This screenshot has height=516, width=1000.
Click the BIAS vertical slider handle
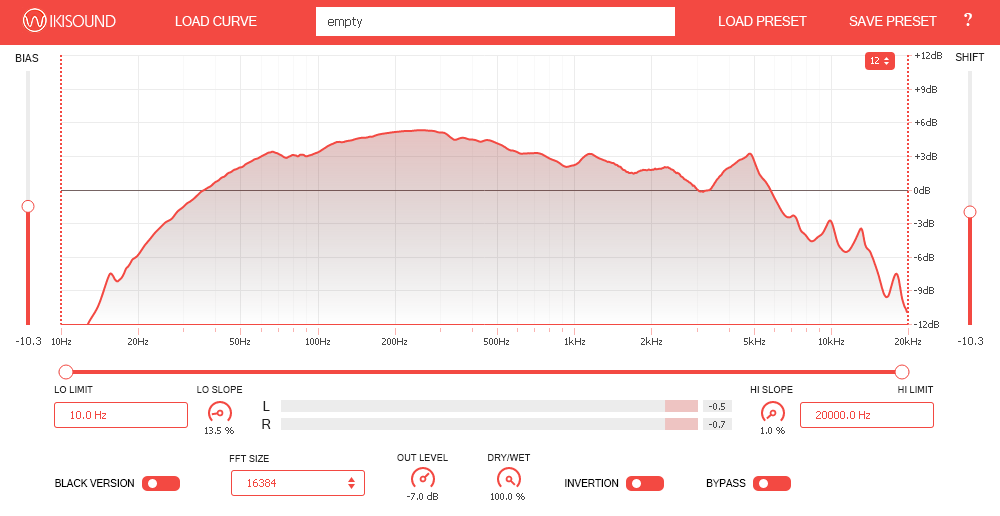(x=28, y=206)
